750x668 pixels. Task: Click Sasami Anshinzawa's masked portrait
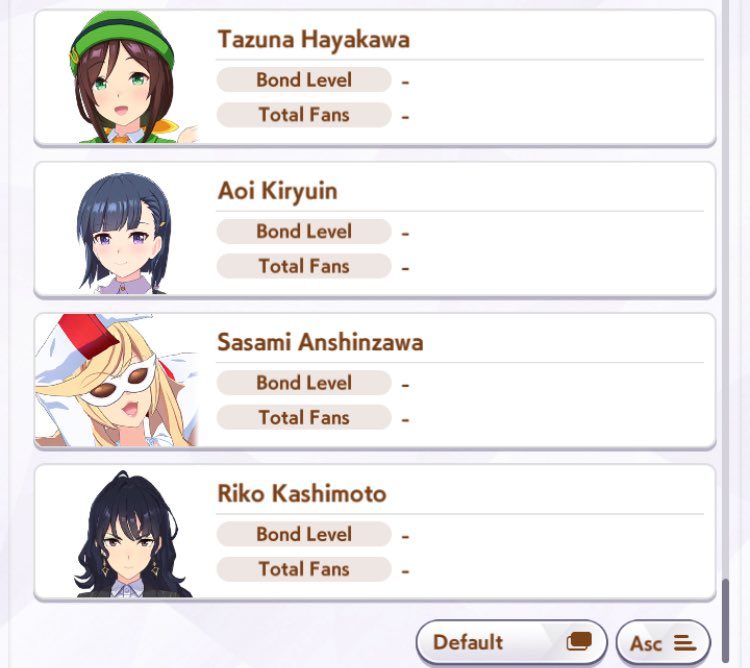117,380
